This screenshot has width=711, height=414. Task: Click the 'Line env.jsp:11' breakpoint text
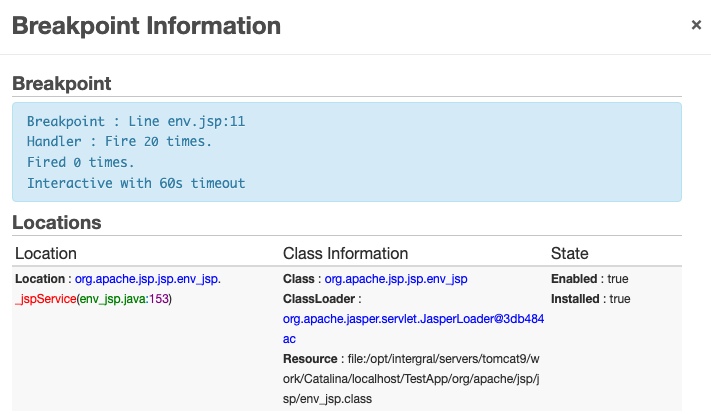coord(186,122)
